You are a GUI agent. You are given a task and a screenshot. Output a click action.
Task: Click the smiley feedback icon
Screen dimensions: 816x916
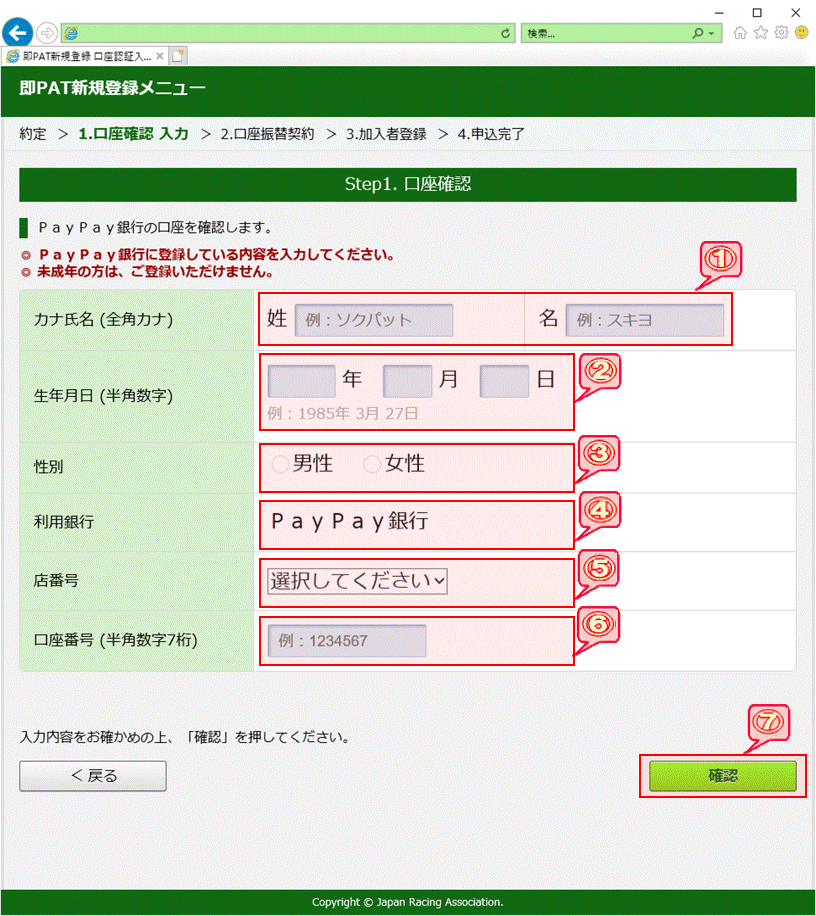(802, 33)
